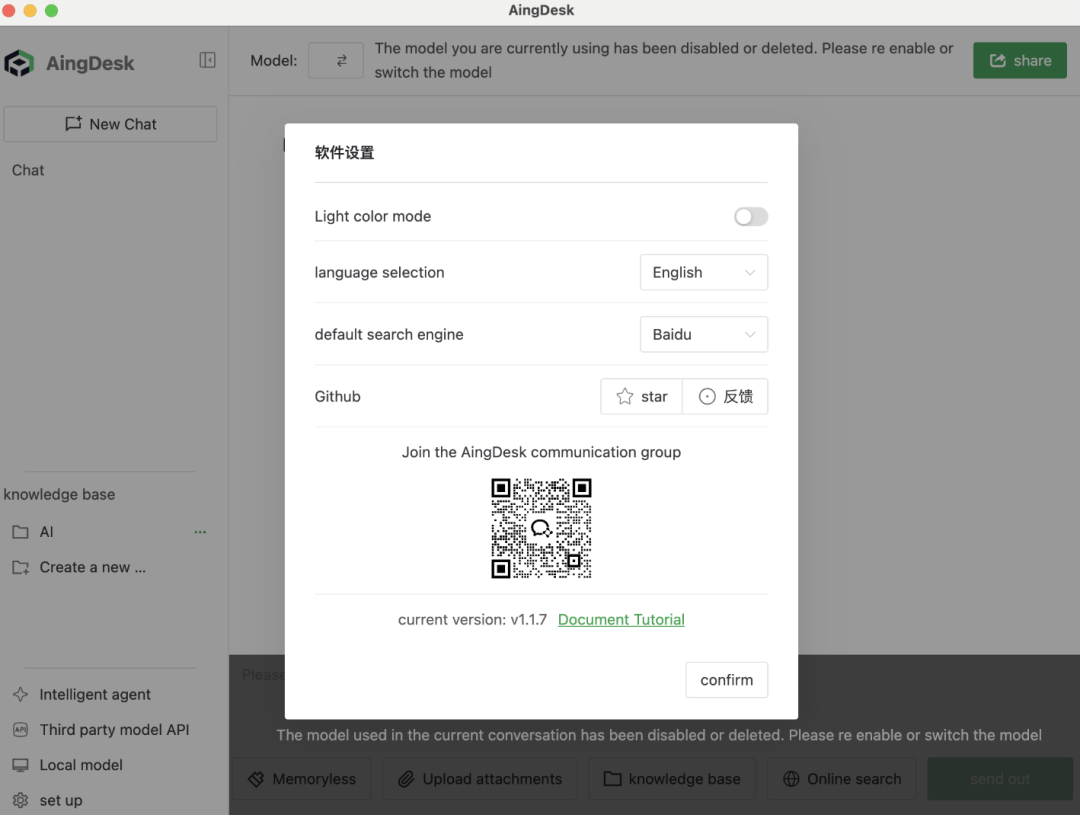Click the Join the AingDesk communication group text
Screen dimensions: 1080x815
click(x=541, y=452)
